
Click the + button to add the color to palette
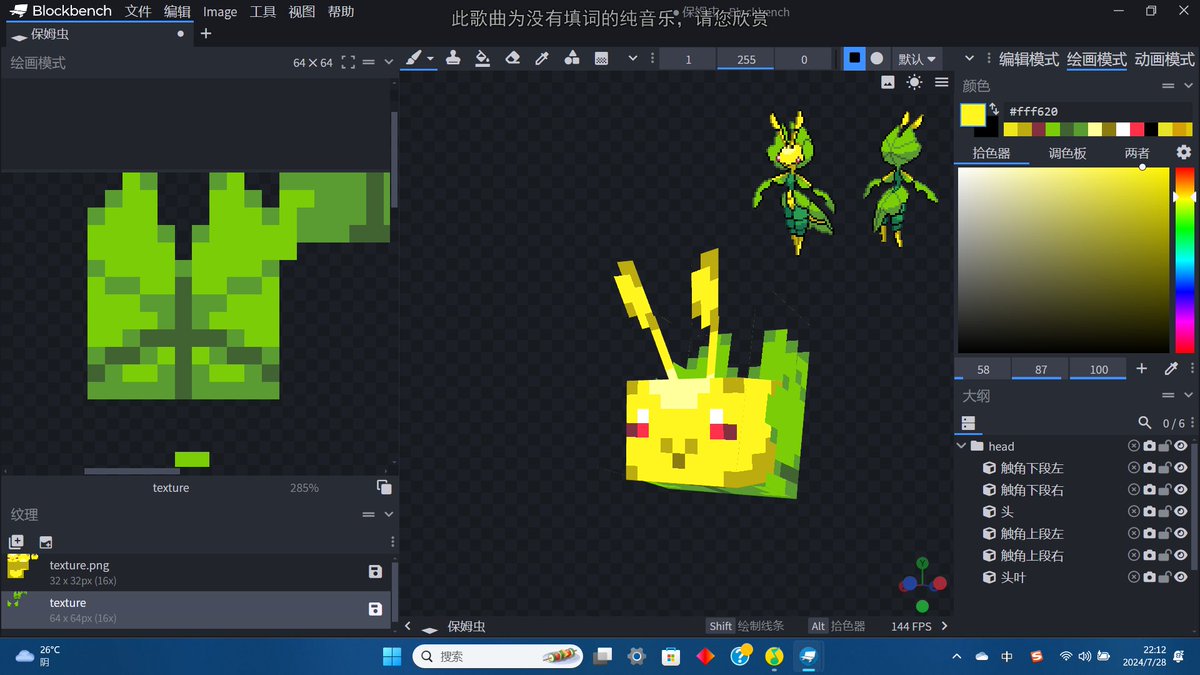tap(1141, 368)
